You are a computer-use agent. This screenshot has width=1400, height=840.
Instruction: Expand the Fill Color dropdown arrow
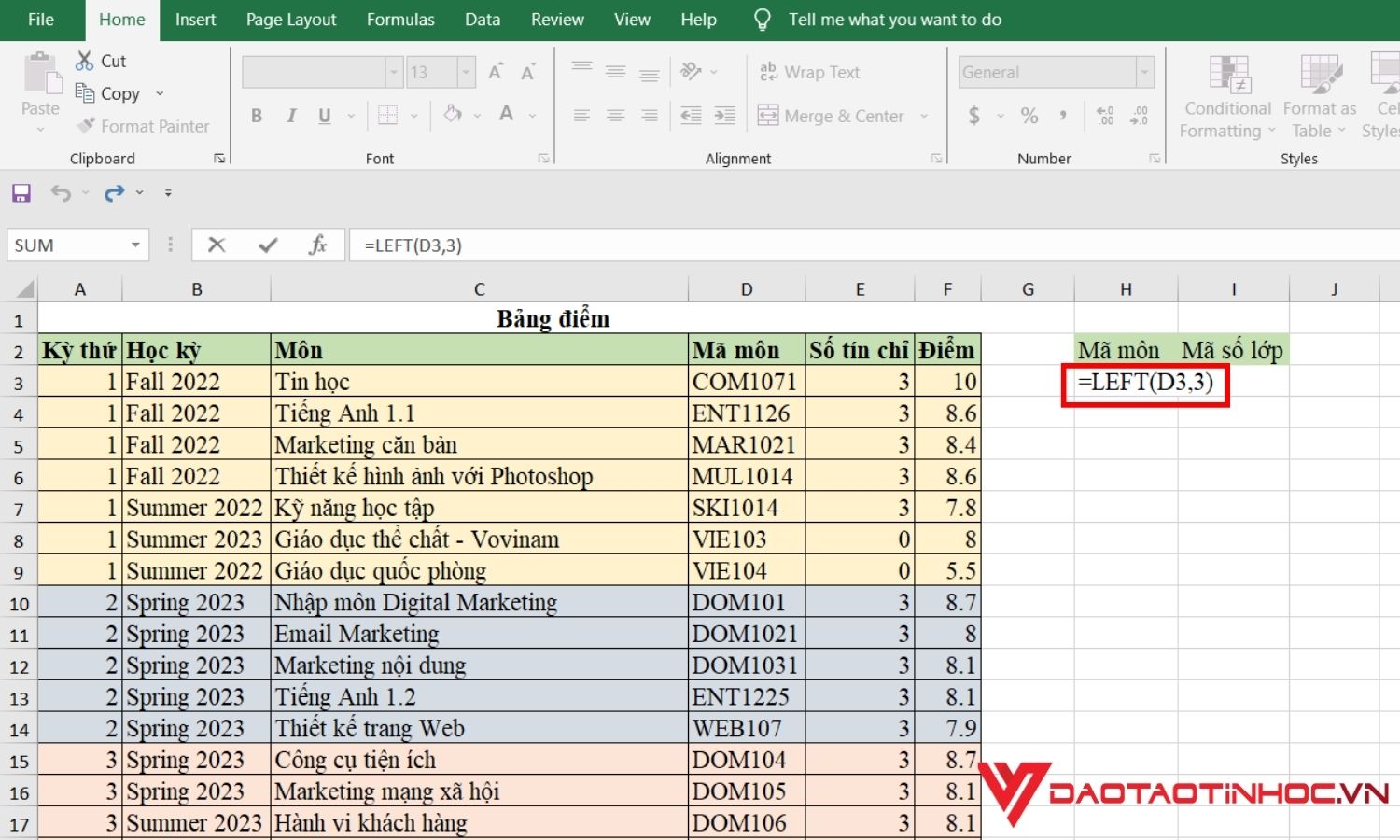pos(476,115)
